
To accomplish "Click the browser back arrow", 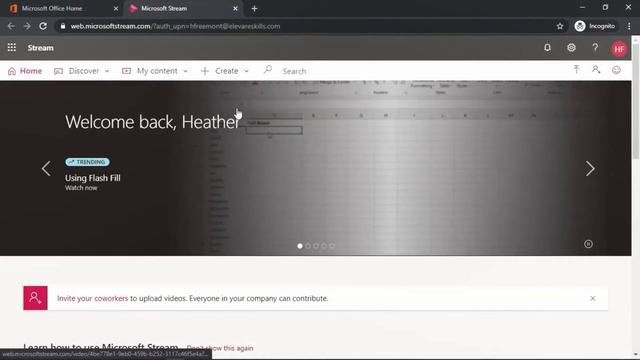I will point(11,26).
